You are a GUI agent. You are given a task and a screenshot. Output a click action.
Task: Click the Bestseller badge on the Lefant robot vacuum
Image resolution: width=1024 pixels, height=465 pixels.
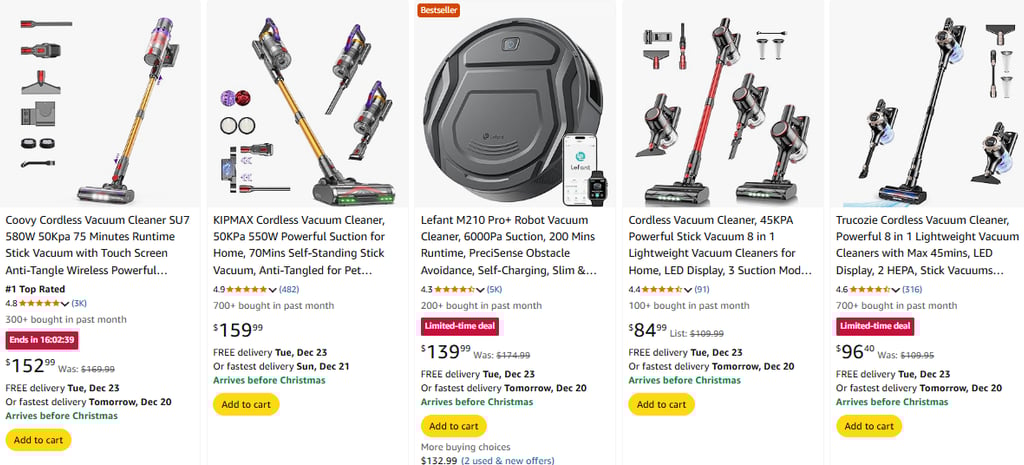(437, 10)
